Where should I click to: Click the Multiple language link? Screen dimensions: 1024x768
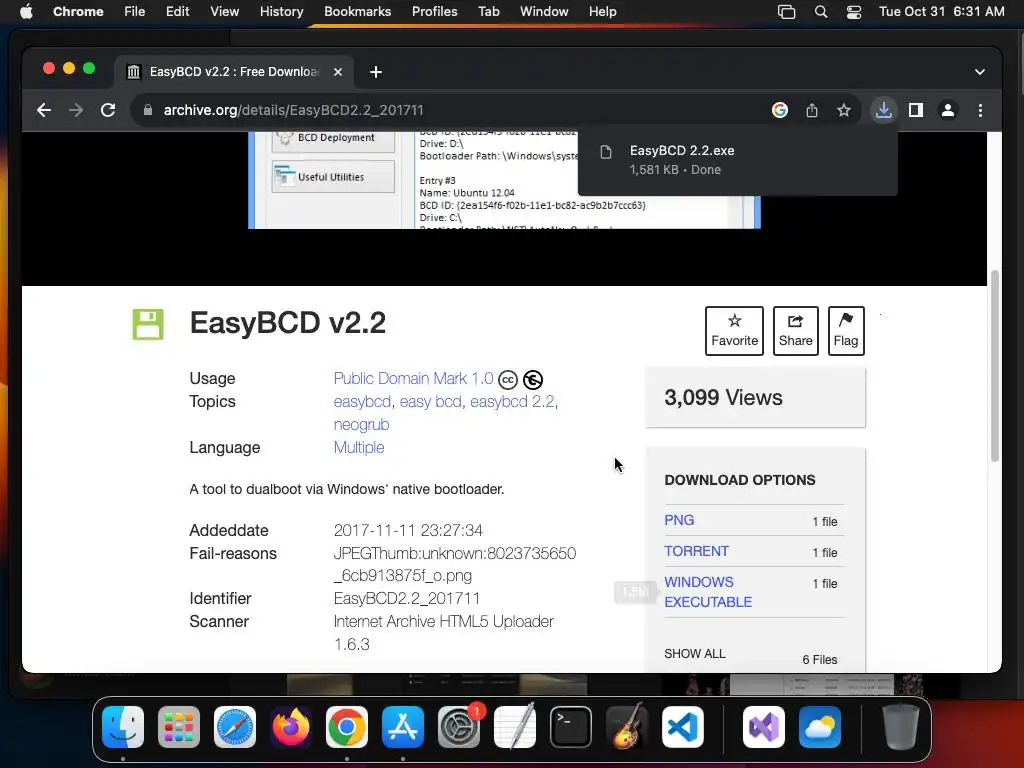[x=359, y=447]
